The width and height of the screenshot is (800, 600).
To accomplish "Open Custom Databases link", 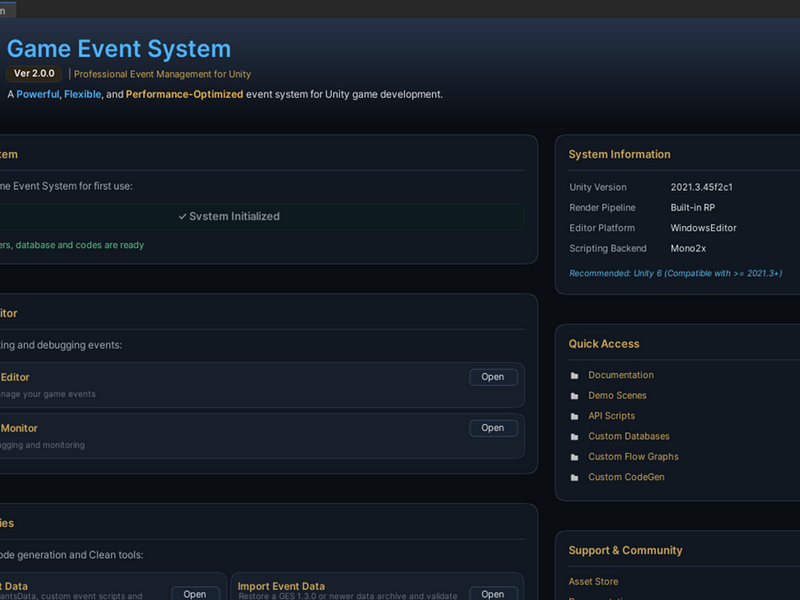I will pos(629,436).
